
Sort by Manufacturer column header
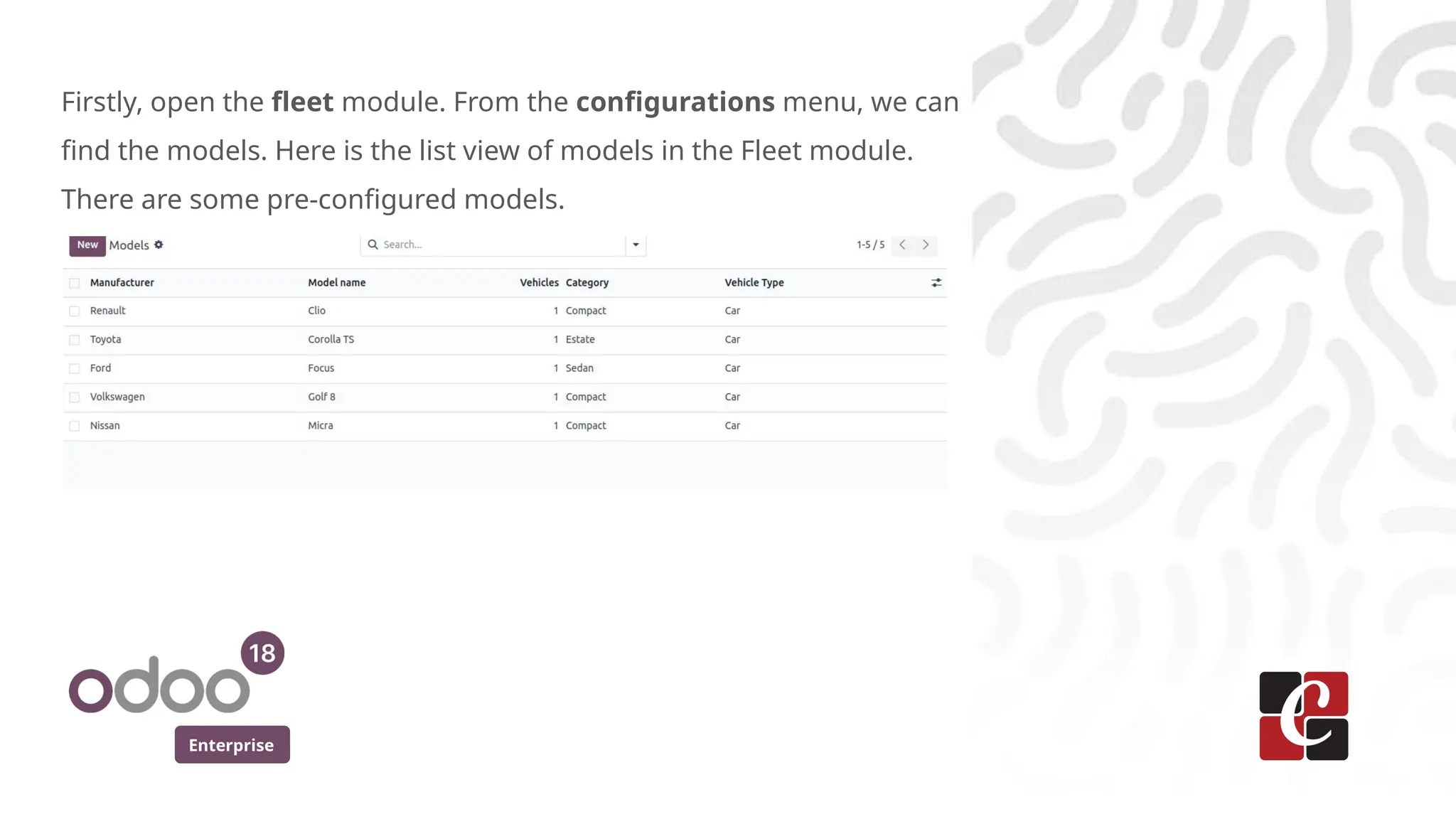click(122, 283)
